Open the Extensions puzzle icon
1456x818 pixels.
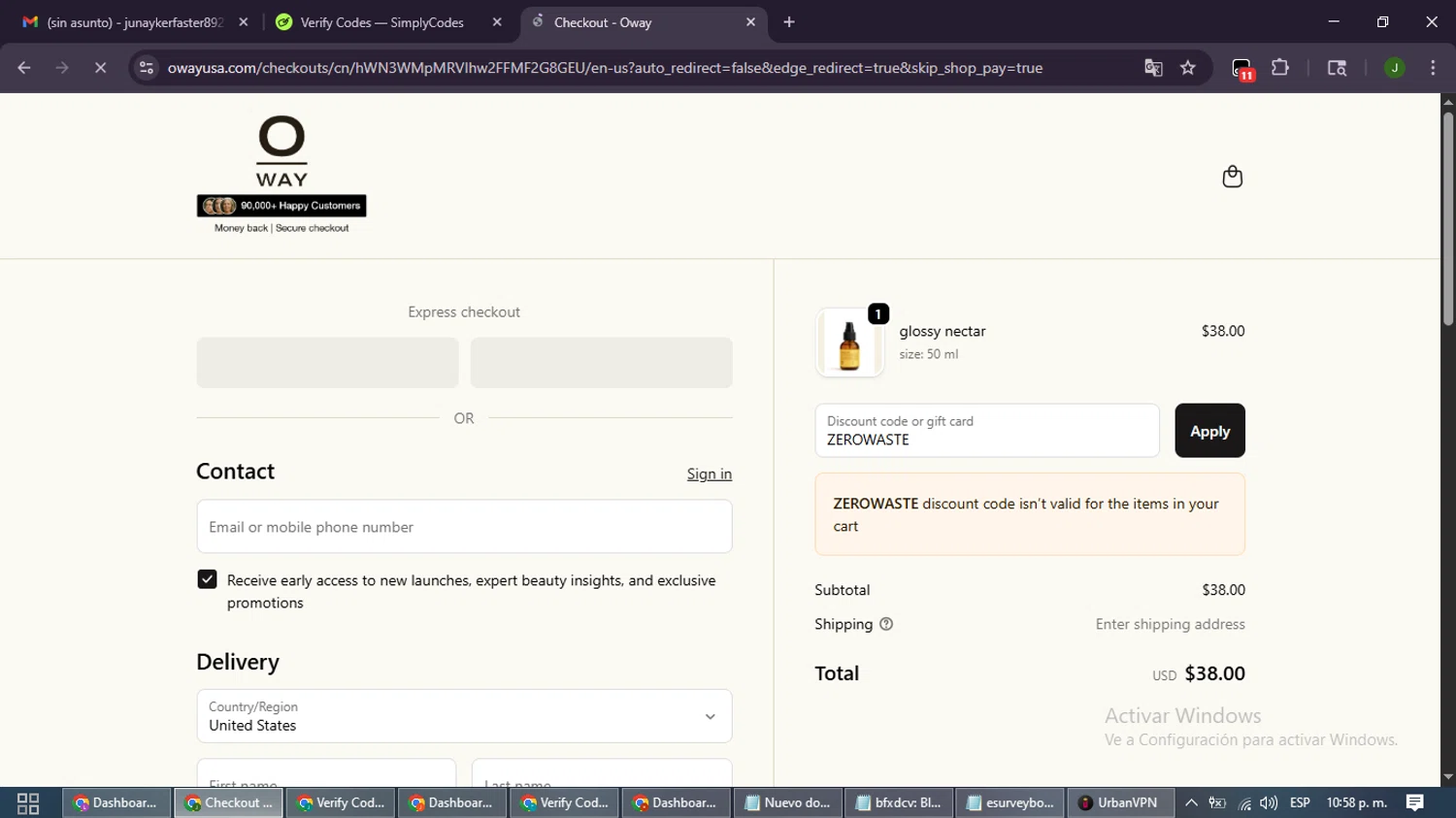click(x=1280, y=68)
